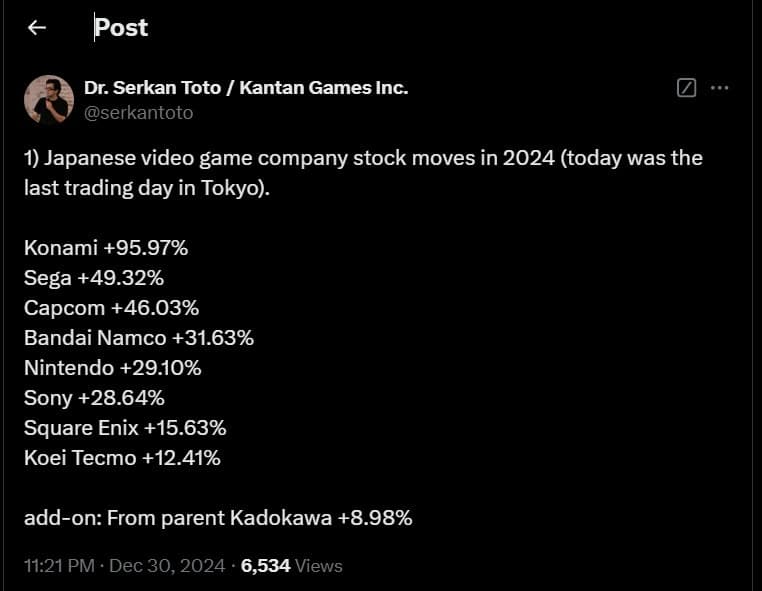Open the three-dot More options menu
The image size is (762, 591).
click(719, 88)
